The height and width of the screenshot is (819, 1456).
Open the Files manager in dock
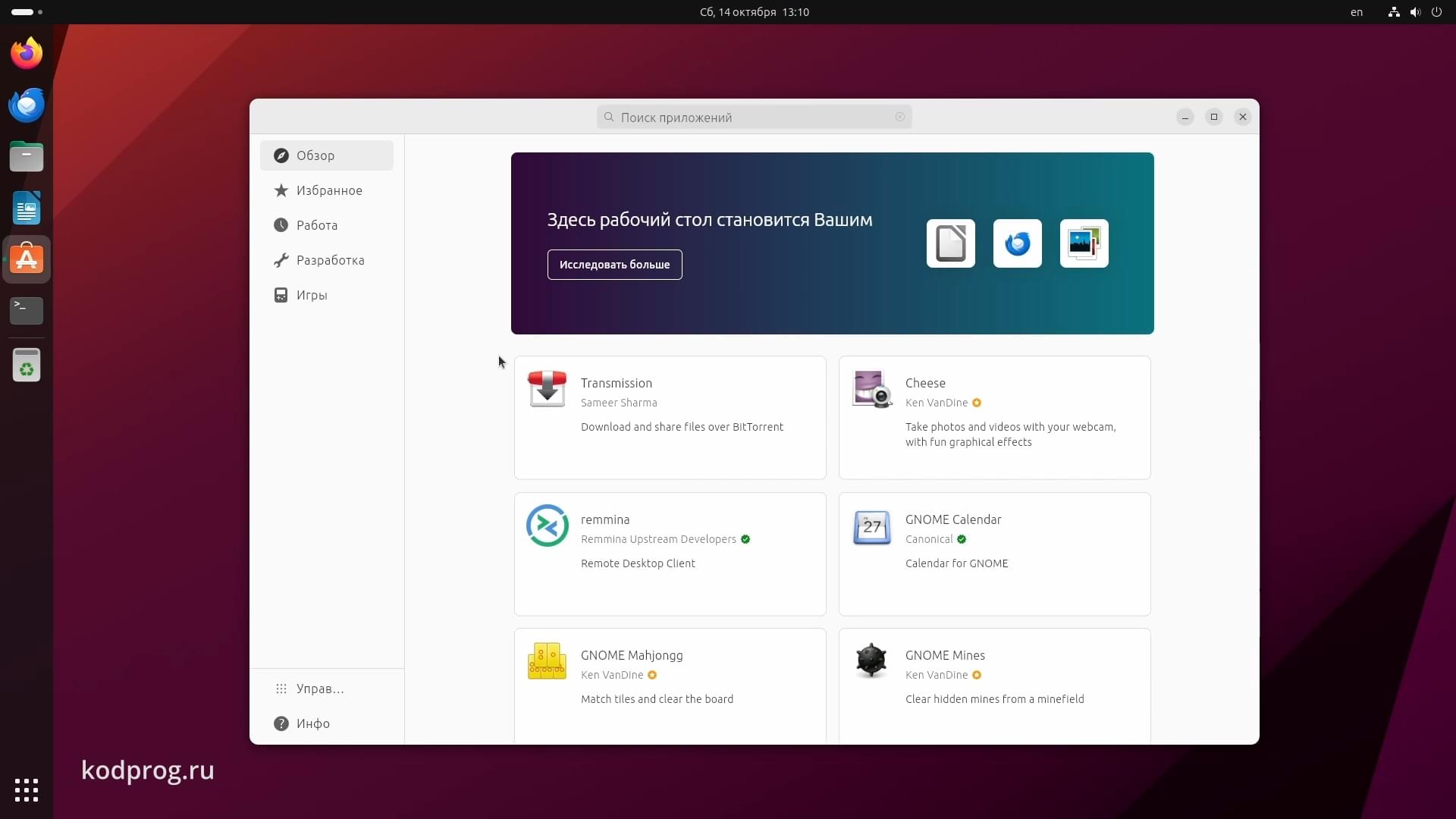coord(27,156)
